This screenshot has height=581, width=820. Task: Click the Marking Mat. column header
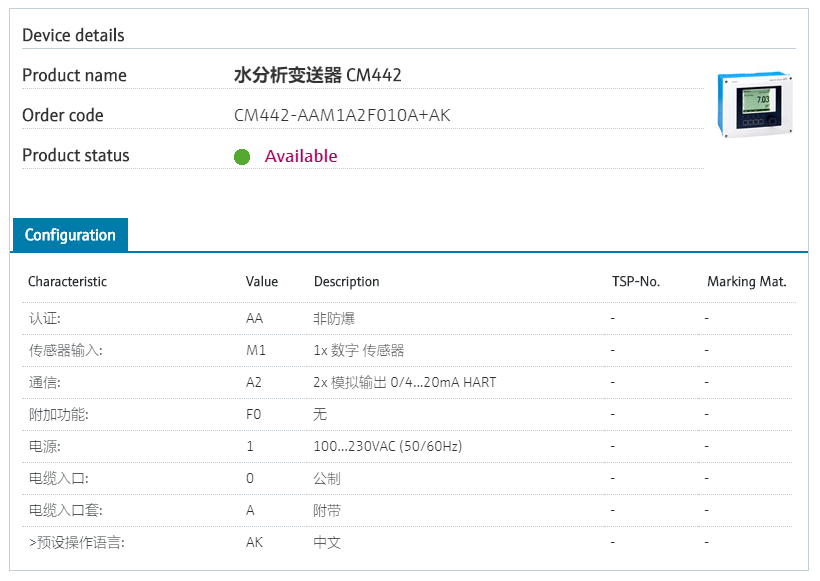pyautogui.click(x=746, y=281)
